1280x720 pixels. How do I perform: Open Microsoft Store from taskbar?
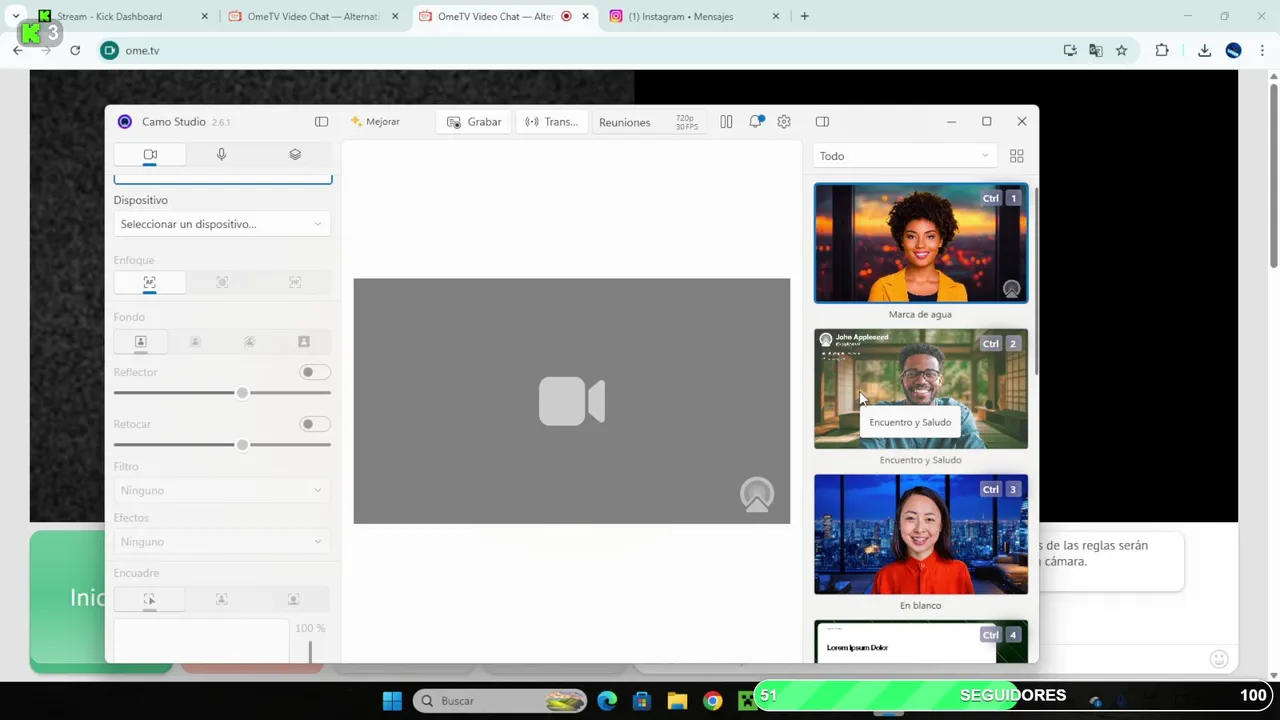click(642, 701)
